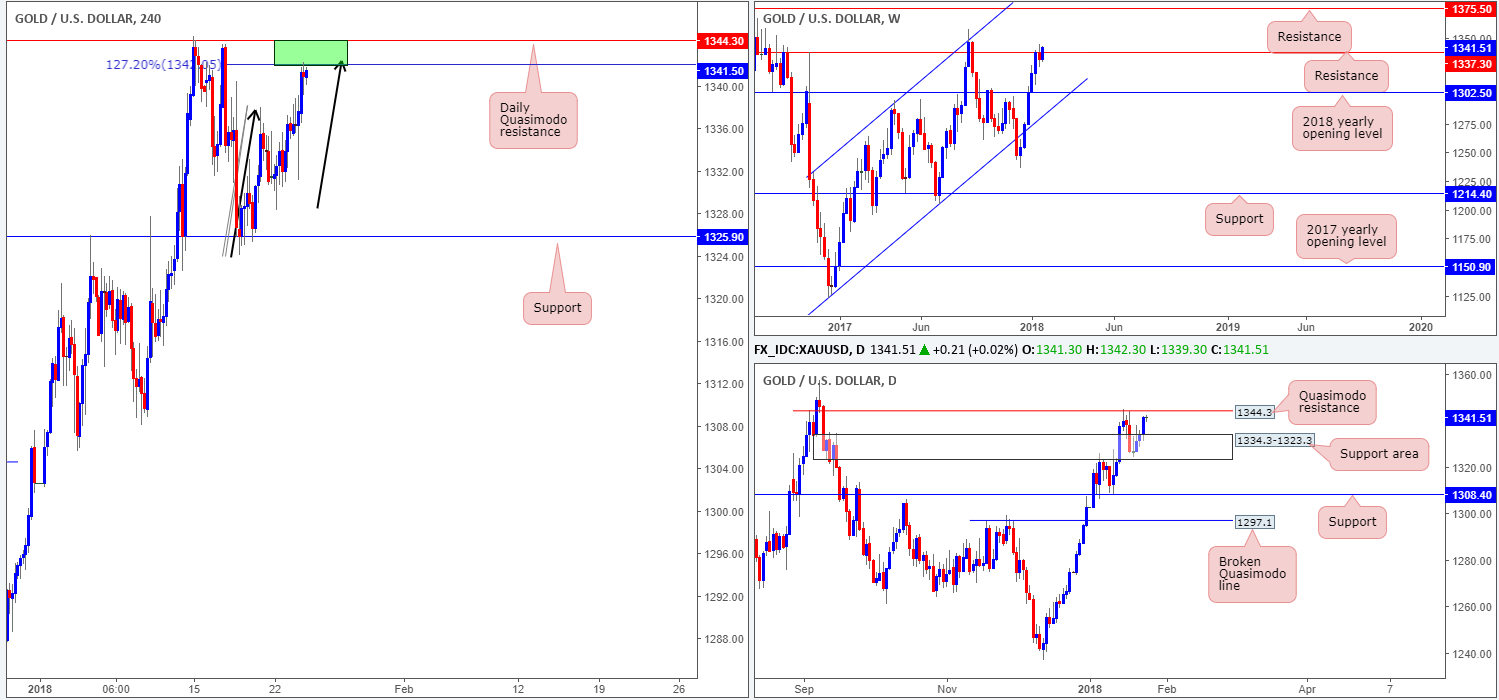Open the GOLD / U.S. DOLLAR, D chart title
The width and height of the screenshot is (1499, 700).
pyautogui.click(x=838, y=380)
